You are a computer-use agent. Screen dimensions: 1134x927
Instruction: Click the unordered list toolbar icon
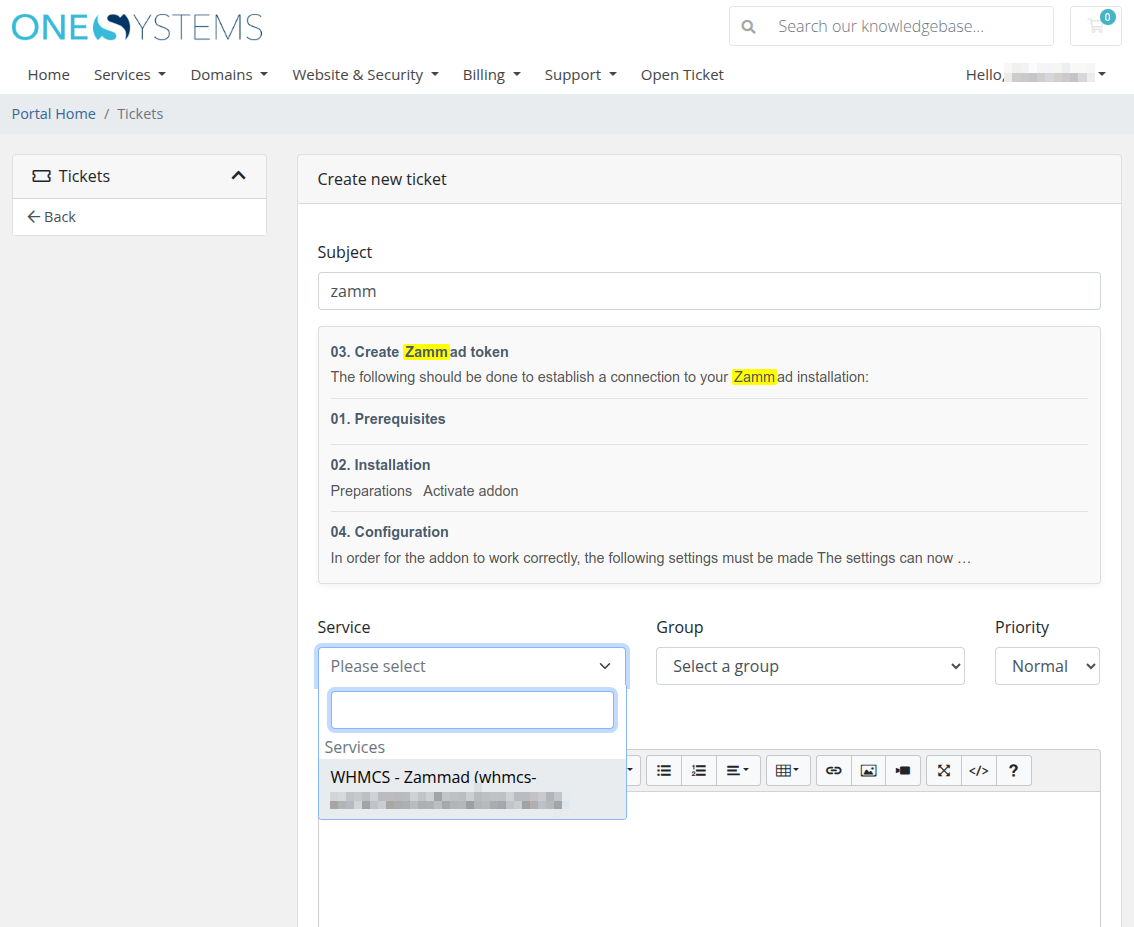click(664, 771)
